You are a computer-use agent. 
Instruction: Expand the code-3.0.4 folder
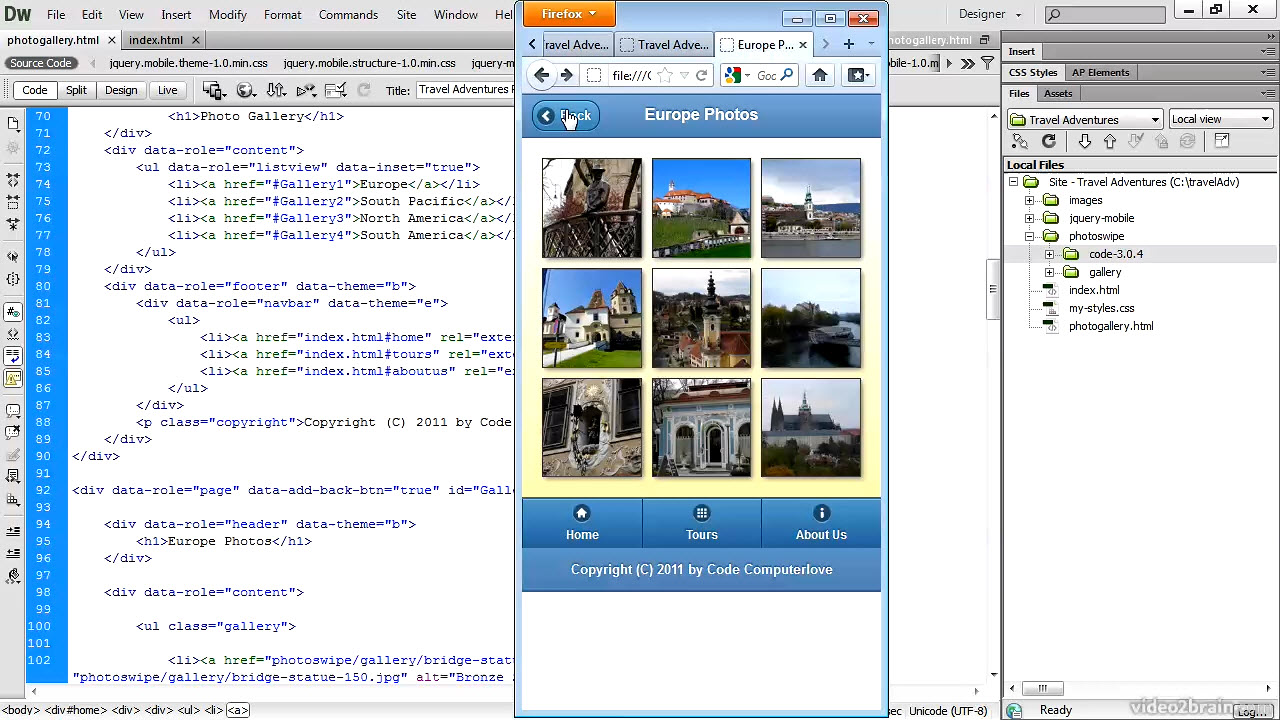1049,254
